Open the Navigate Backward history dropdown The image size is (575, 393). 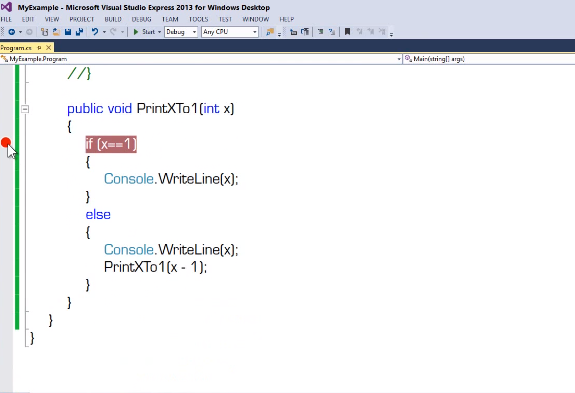(21, 32)
